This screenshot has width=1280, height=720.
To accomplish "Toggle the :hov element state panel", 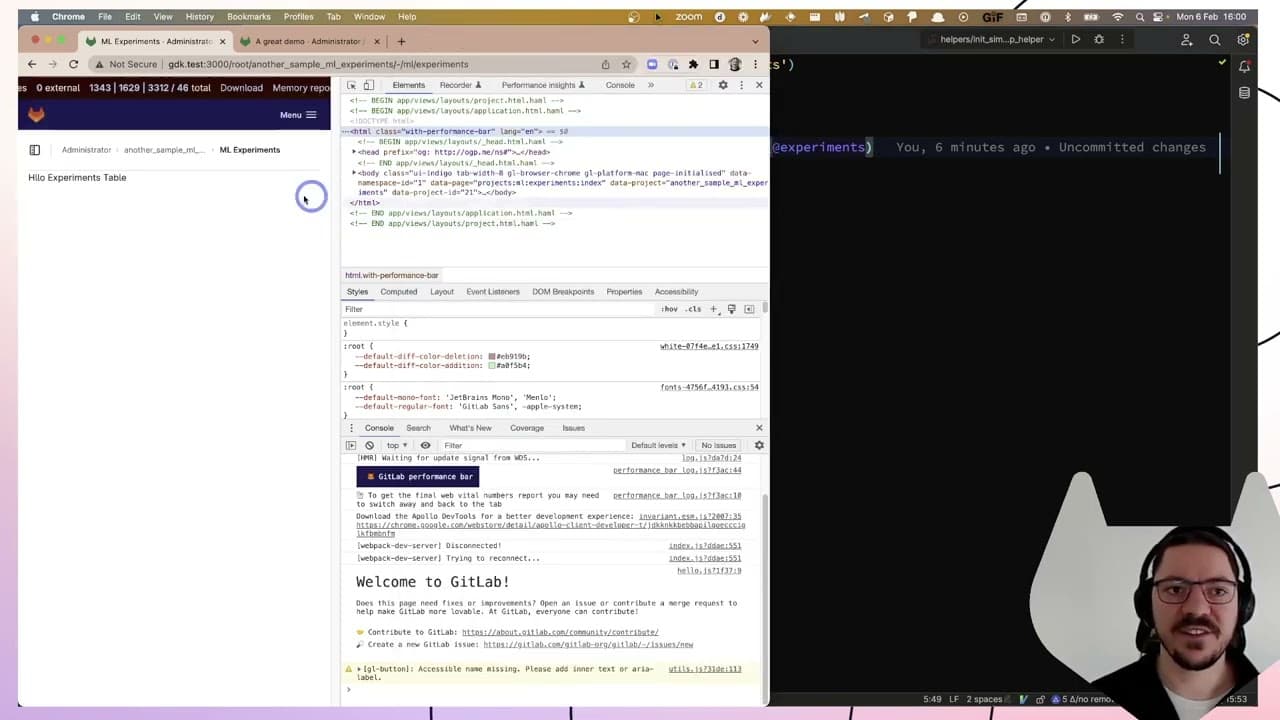I will pyautogui.click(x=669, y=309).
